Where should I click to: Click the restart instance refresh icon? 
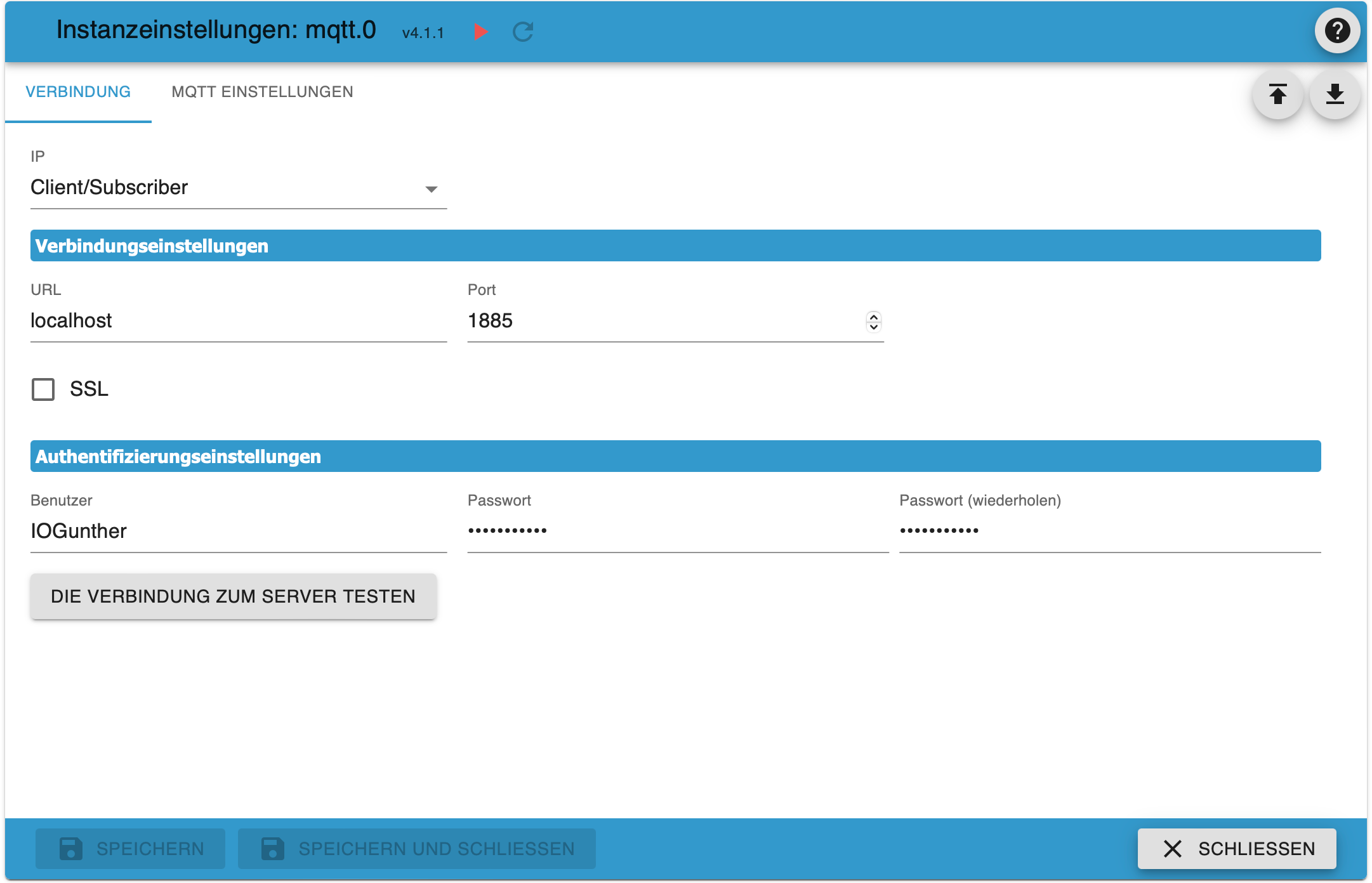click(x=522, y=32)
